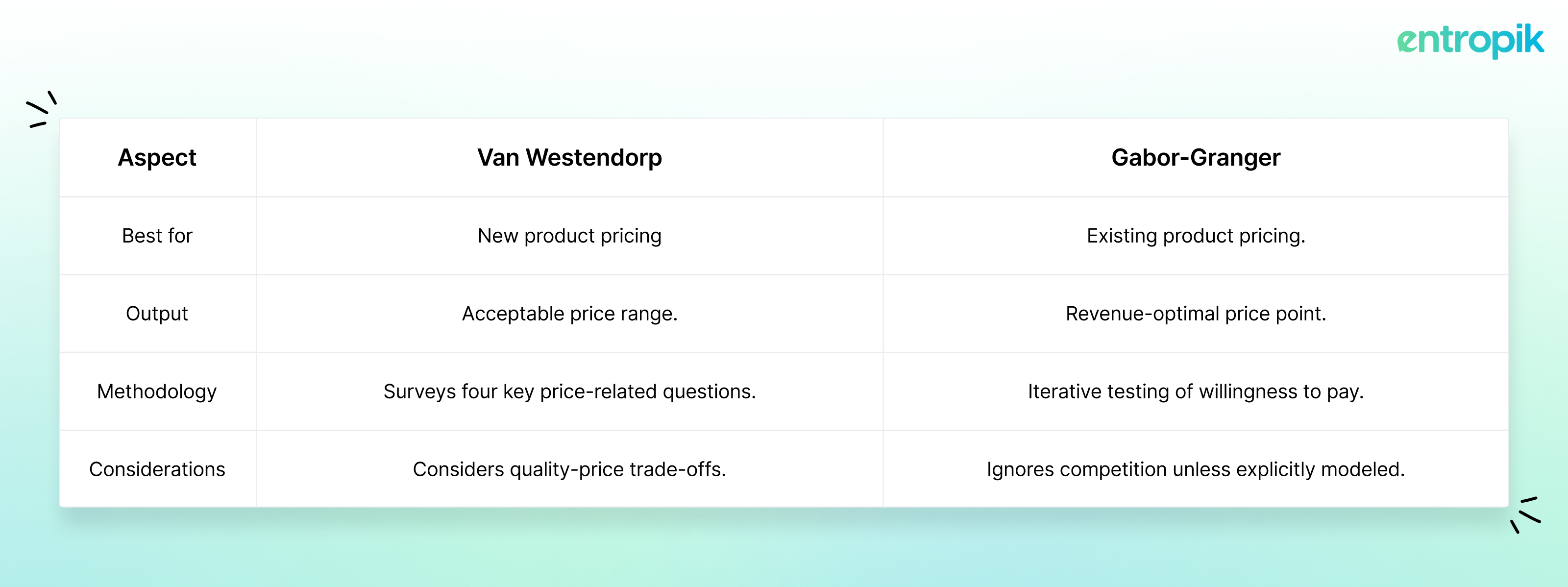Click the entropik logo

tap(1470, 41)
